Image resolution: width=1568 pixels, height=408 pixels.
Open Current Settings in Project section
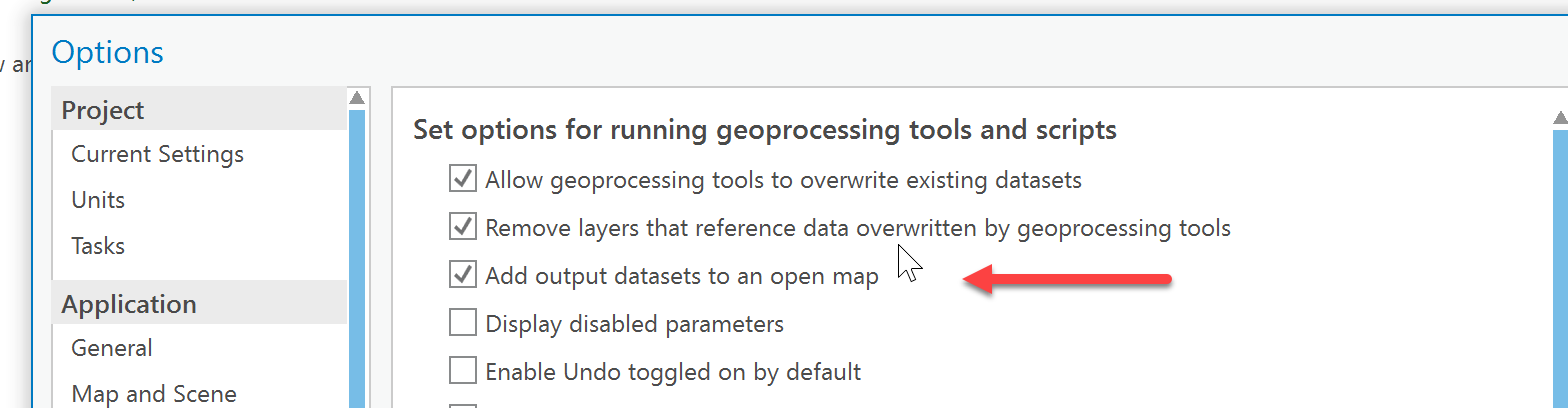157,154
